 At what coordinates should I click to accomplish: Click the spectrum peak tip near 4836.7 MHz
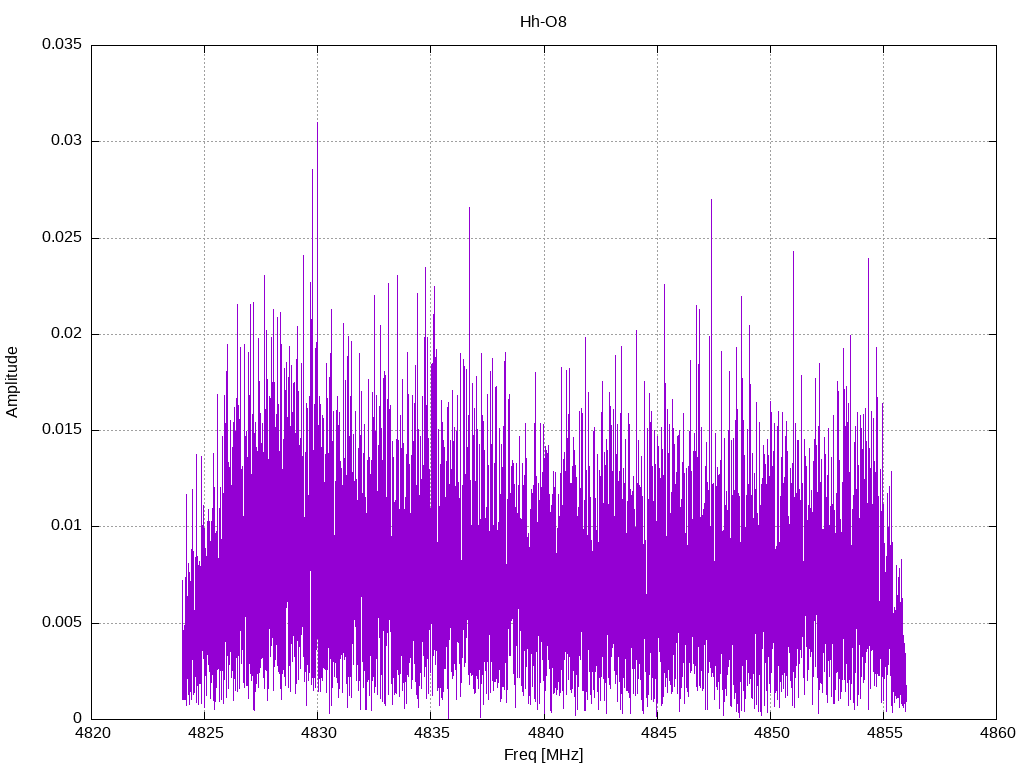pos(469,209)
